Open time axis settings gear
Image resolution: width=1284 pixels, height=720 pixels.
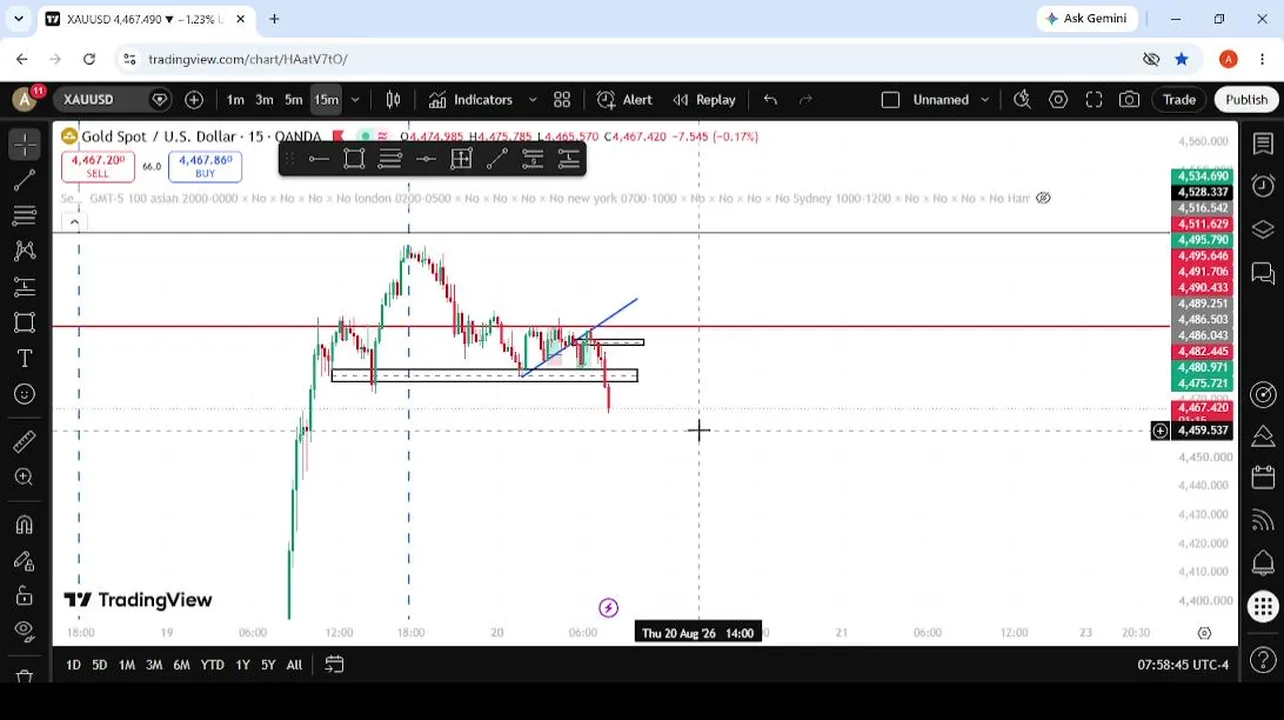tap(1204, 632)
